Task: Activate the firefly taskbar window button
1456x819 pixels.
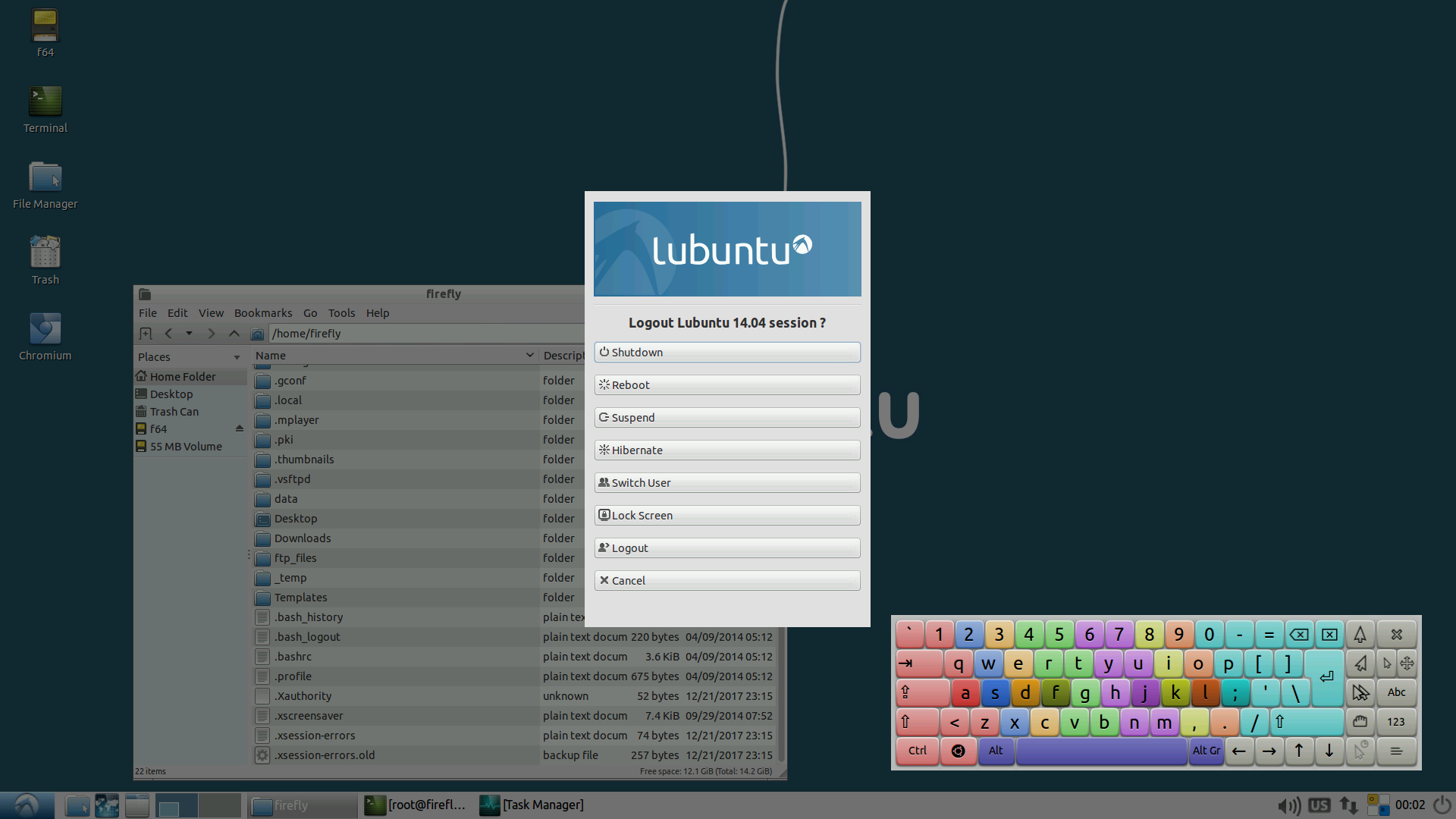Action: [302, 805]
